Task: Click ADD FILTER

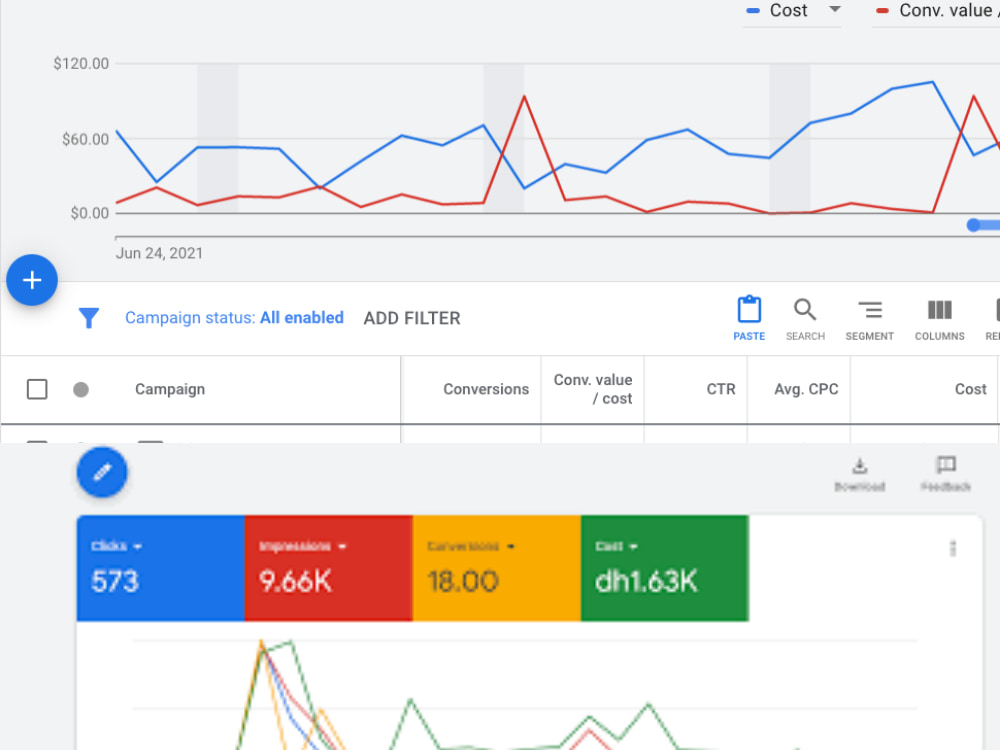Action: 412,318
